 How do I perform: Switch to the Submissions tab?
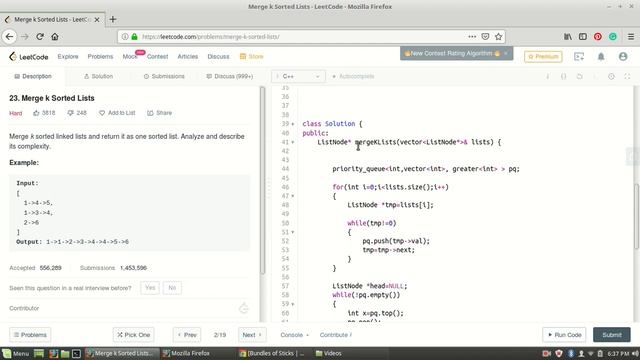pyautogui.click(x=164, y=76)
